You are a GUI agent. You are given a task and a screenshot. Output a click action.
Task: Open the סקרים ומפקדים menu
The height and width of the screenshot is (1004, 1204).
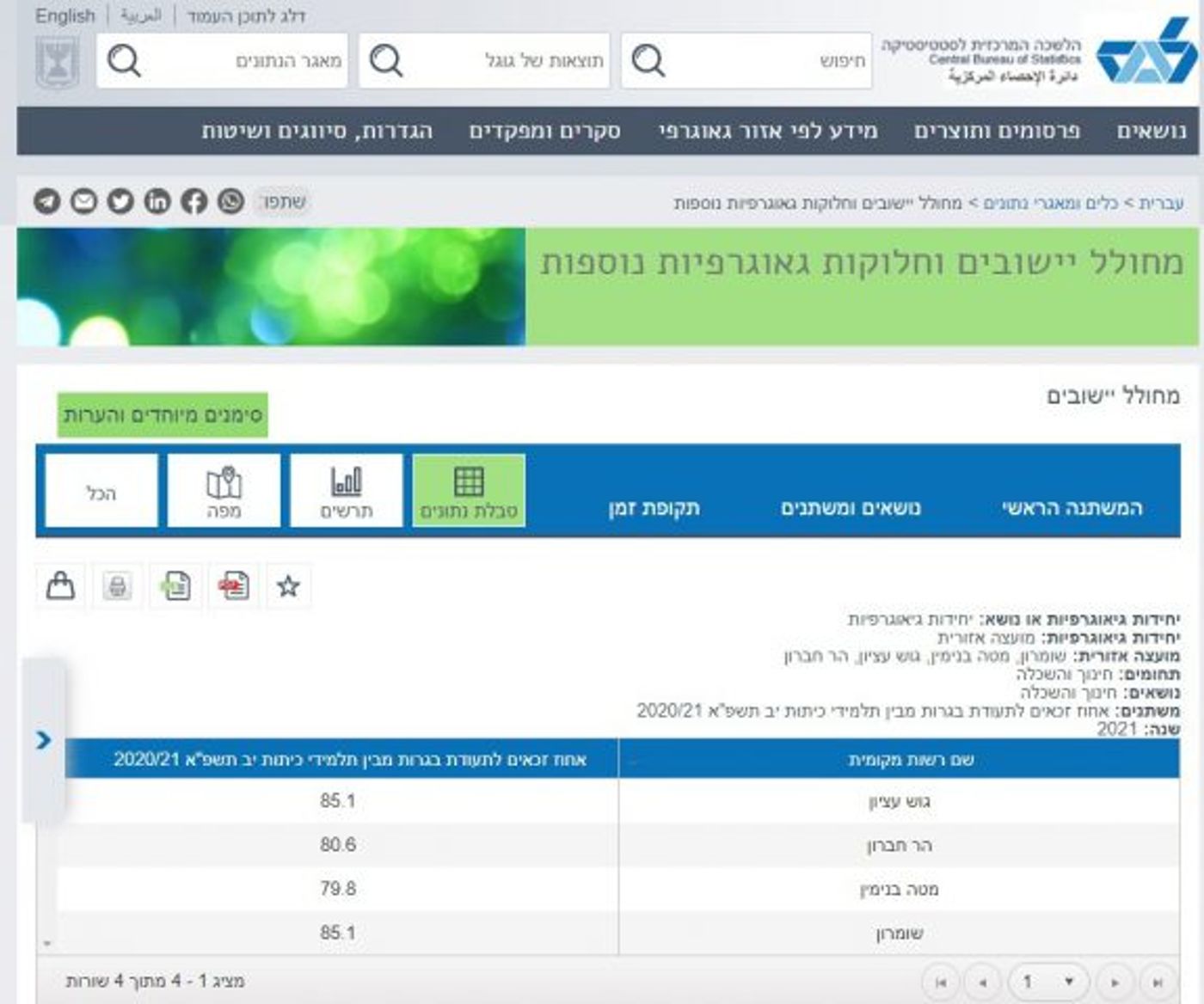click(544, 131)
